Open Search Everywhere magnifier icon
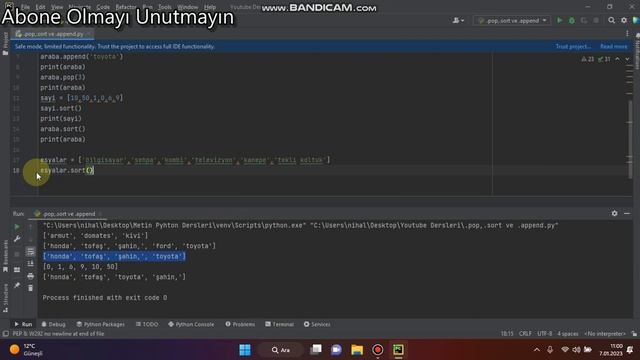Viewport: 640px width, 360px height. pos(611,20)
